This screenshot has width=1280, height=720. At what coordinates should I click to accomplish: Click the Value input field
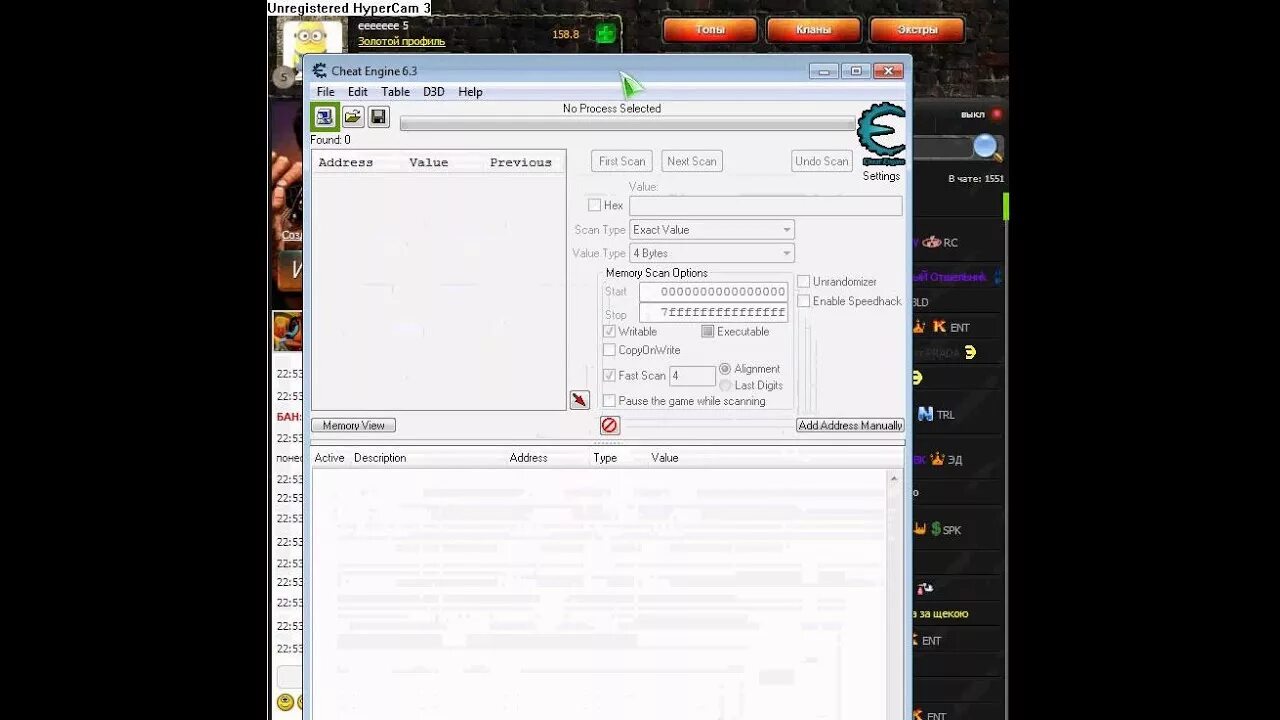tap(765, 205)
